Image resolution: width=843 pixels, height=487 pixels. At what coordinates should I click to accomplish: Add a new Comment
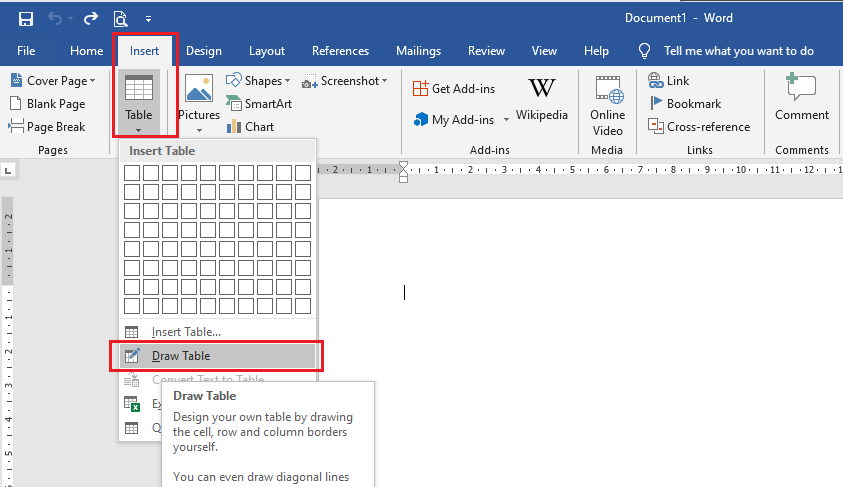[x=802, y=98]
